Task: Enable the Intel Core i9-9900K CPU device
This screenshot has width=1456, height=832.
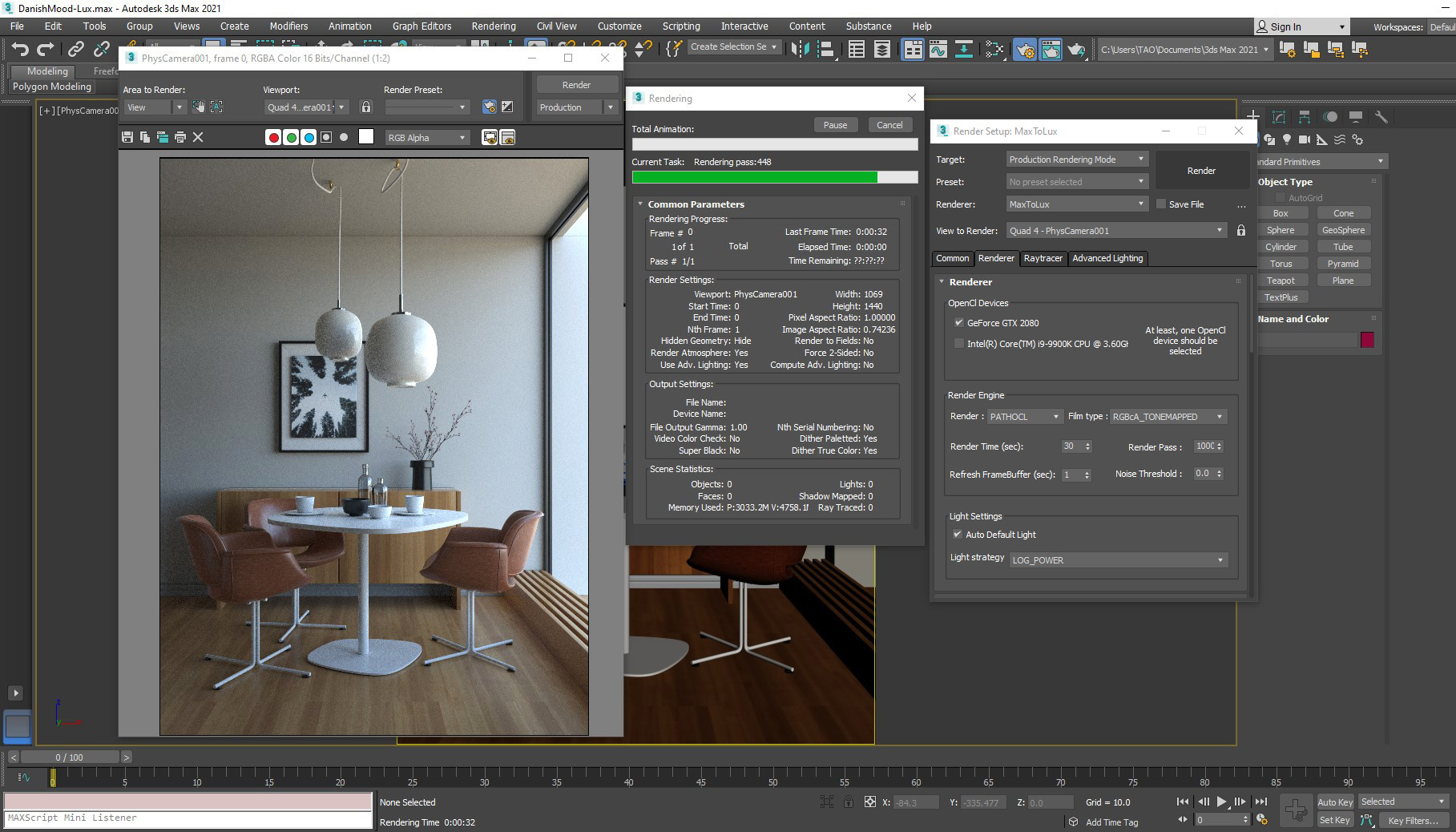Action: (958, 344)
